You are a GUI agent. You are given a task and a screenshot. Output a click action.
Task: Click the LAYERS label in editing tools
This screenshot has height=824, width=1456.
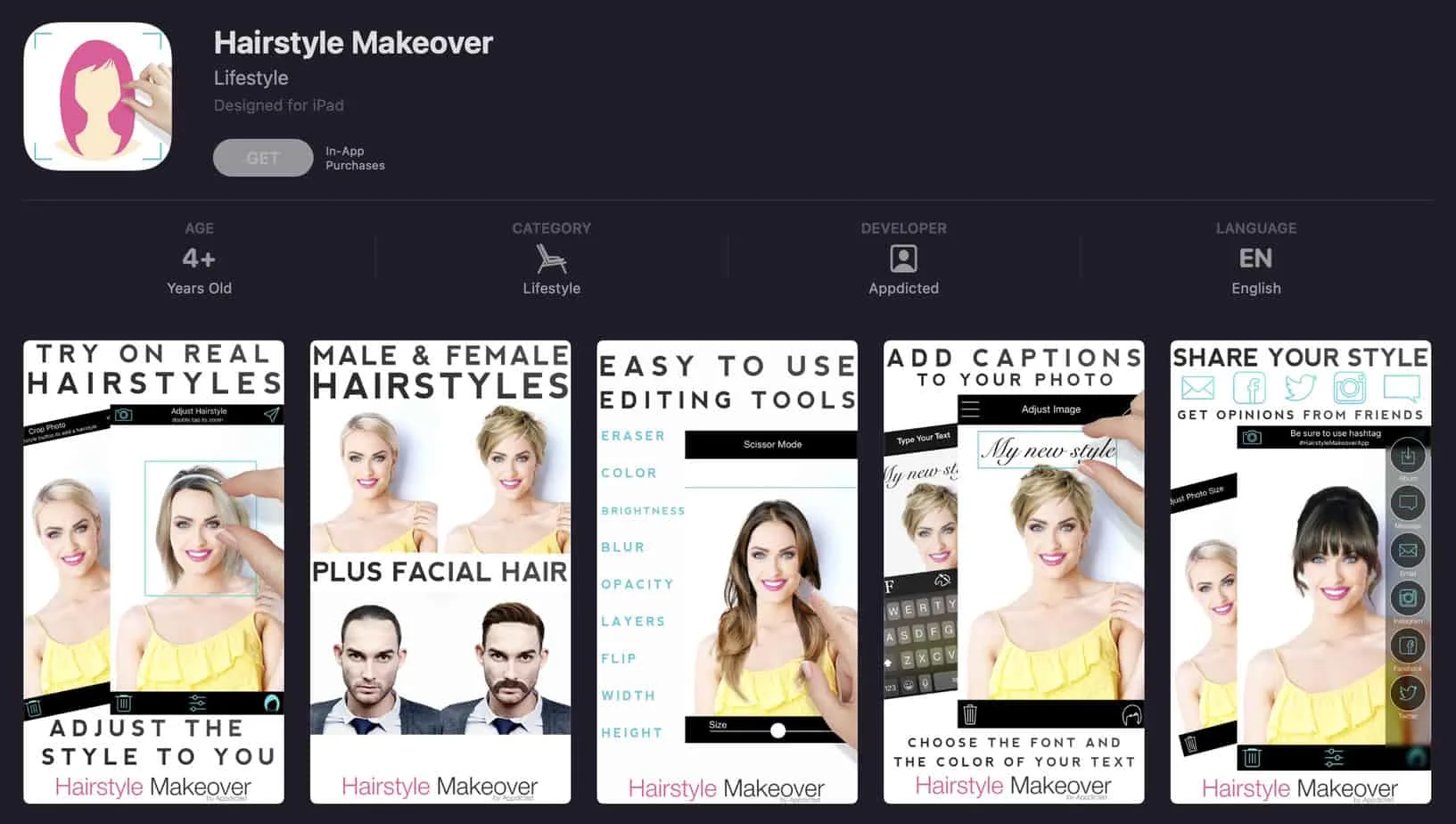tap(633, 622)
